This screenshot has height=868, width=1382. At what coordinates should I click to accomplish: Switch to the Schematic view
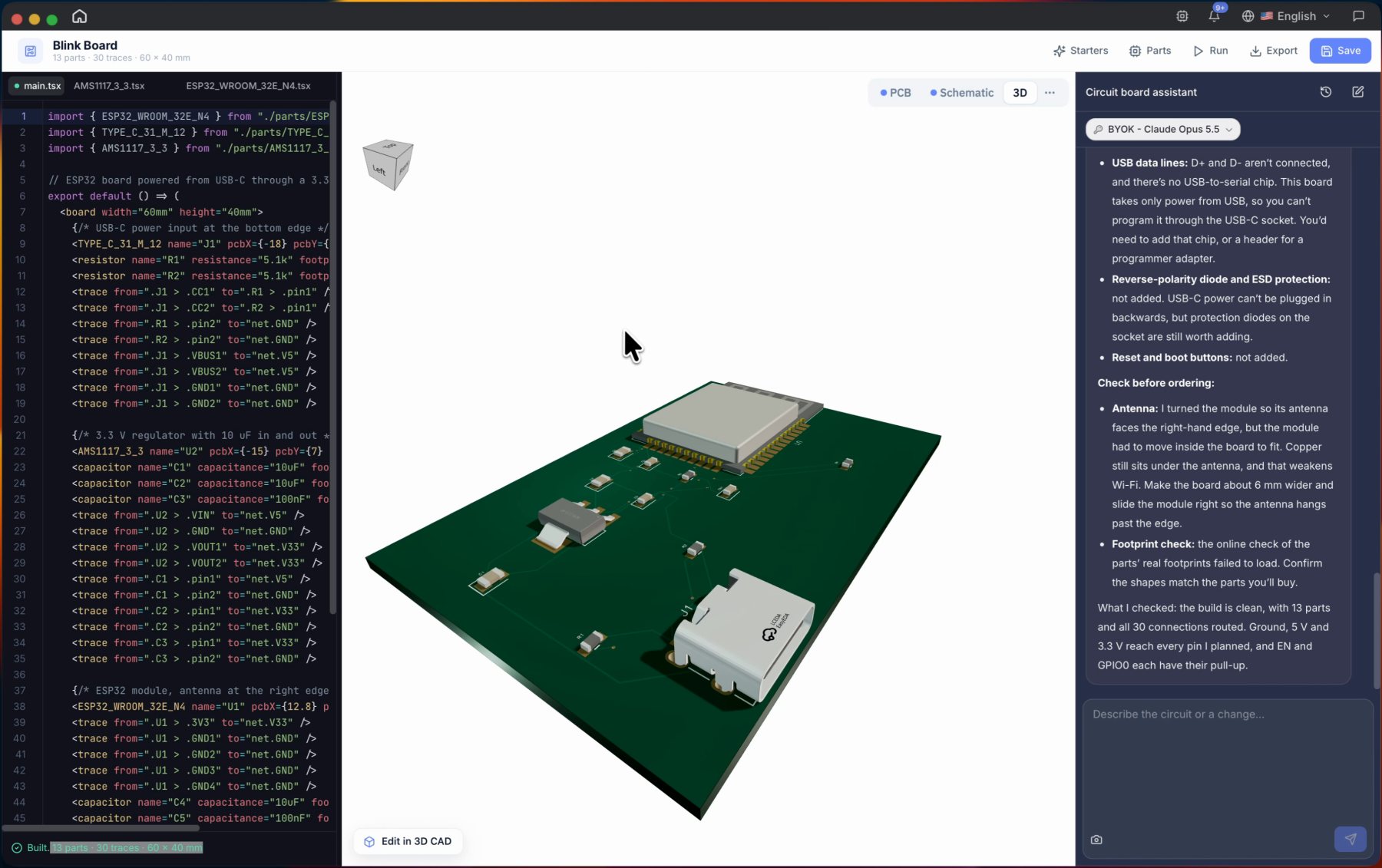point(961,93)
